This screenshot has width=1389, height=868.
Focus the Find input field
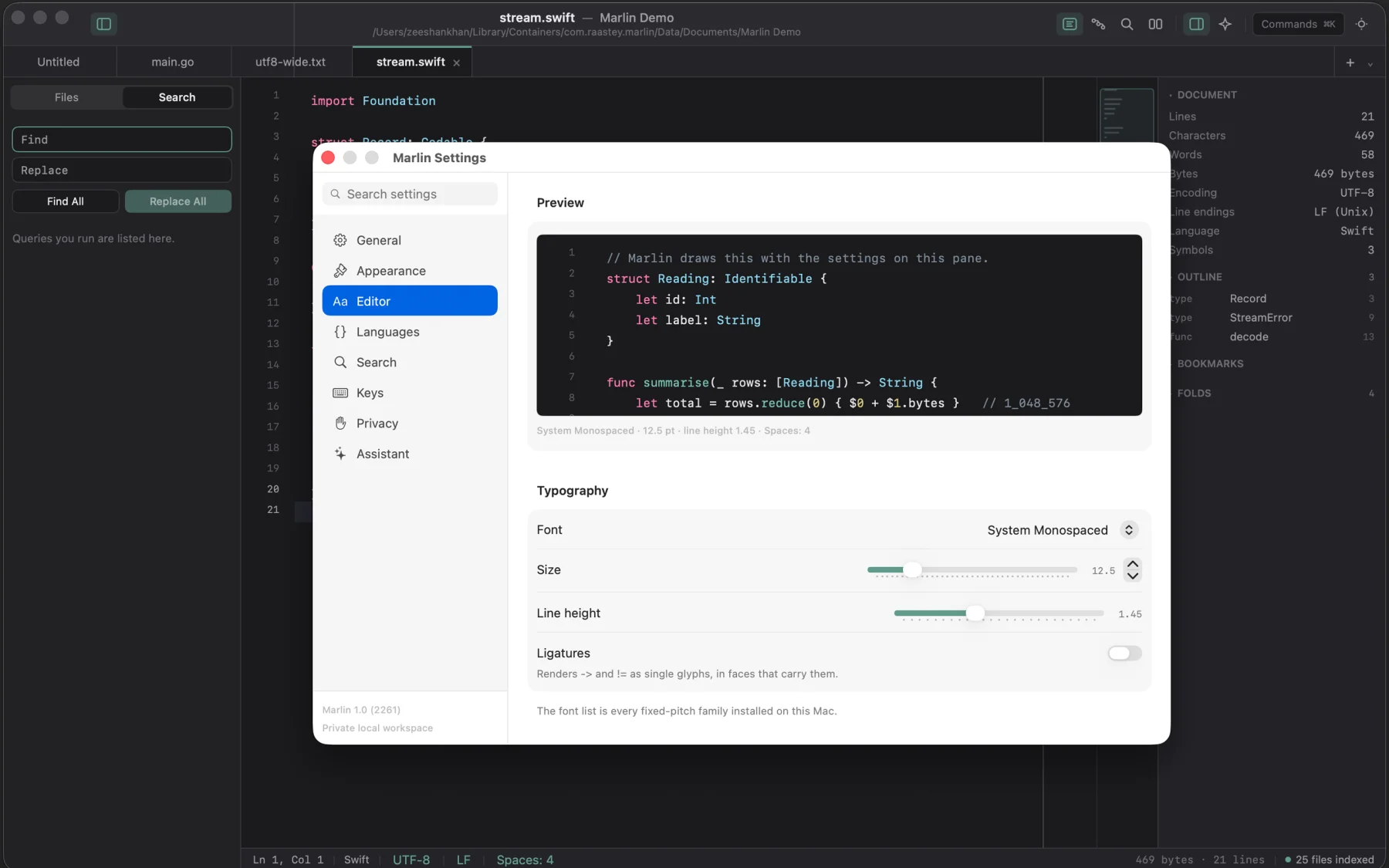[x=122, y=140]
